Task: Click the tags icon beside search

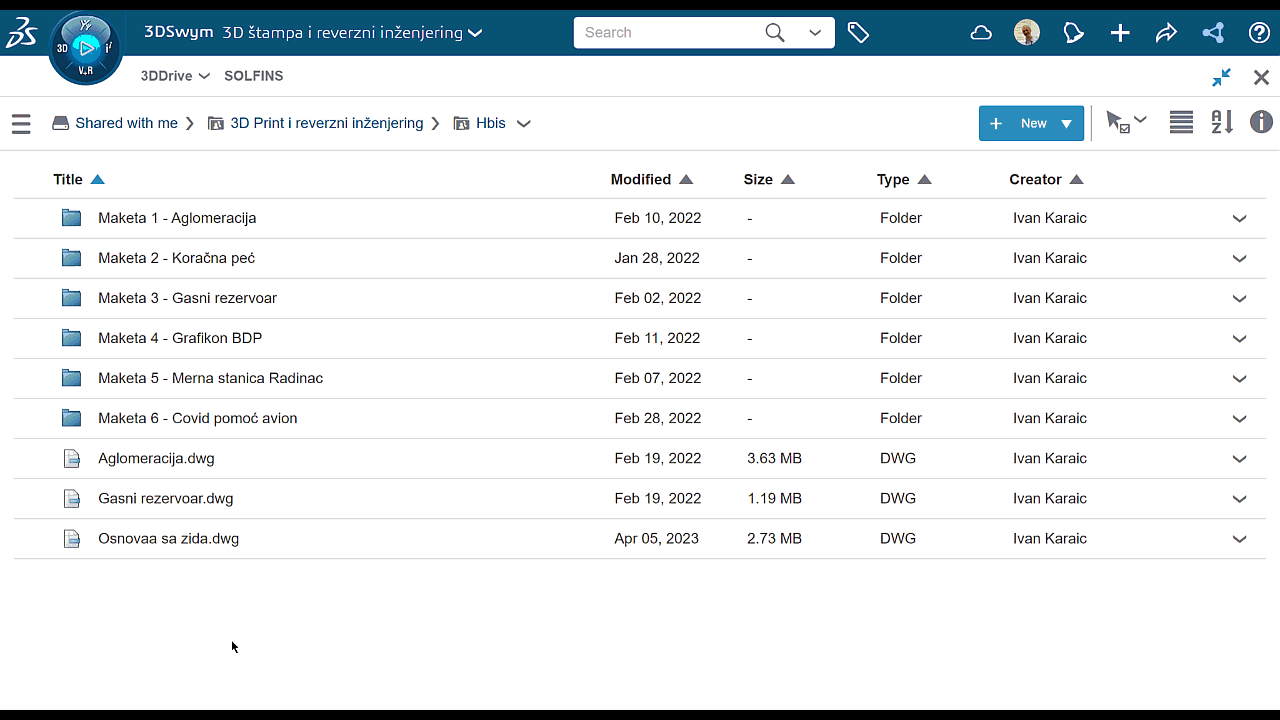Action: pos(858,33)
